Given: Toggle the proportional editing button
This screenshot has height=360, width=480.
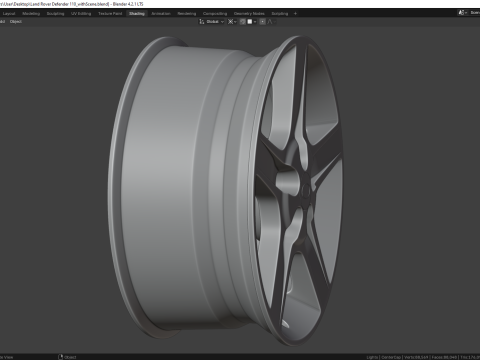Looking at the screenshot, I should [x=263, y=22].
